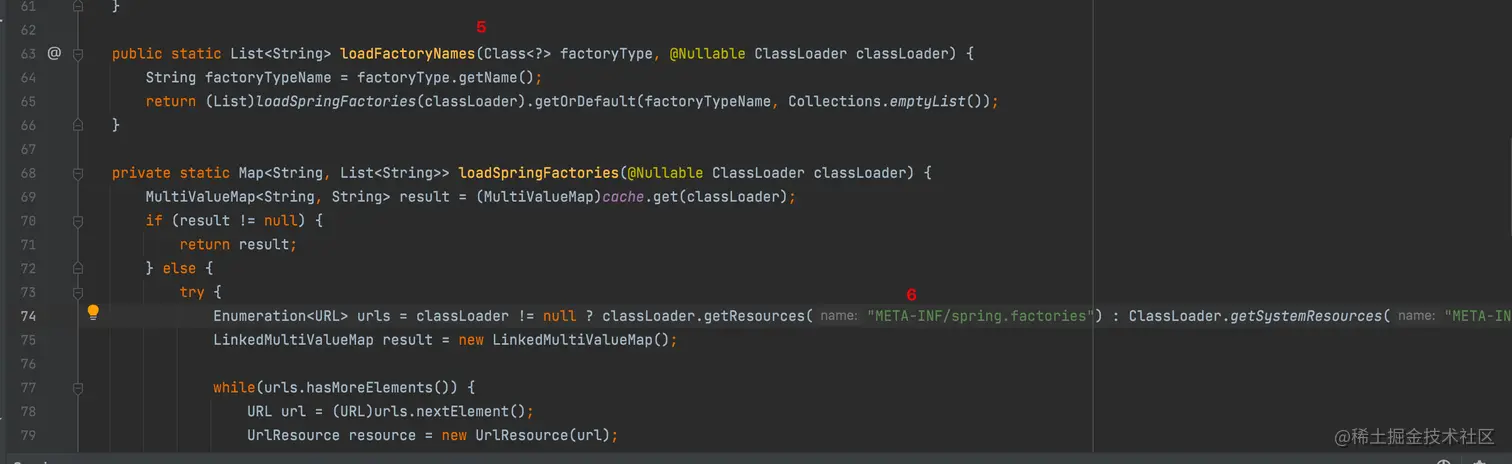Screen dimensions: 1512x464
Task: Click line number 79 in the gutter
Action: pos(28,435)
